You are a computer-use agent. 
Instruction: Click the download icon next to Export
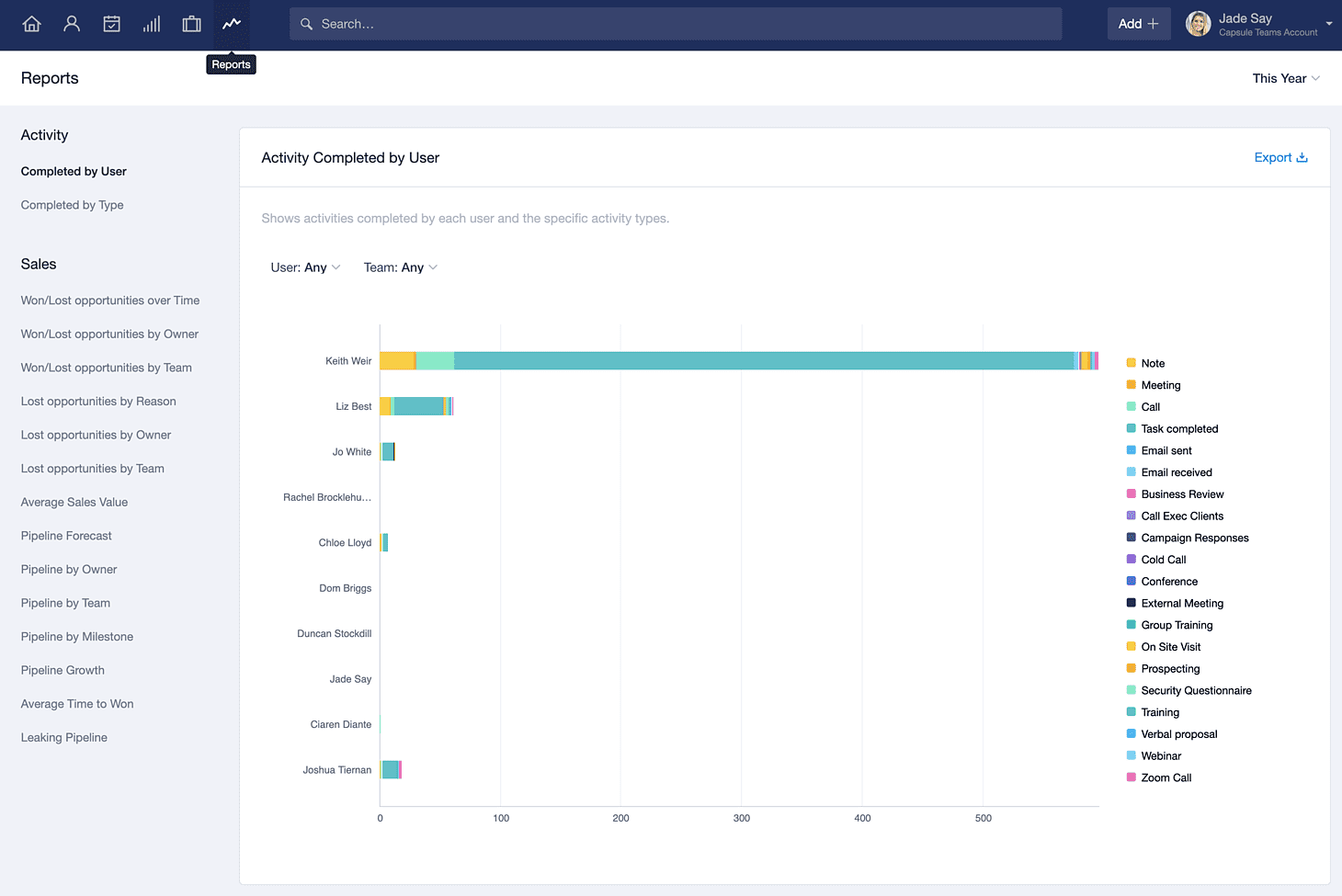point(1302,157)
